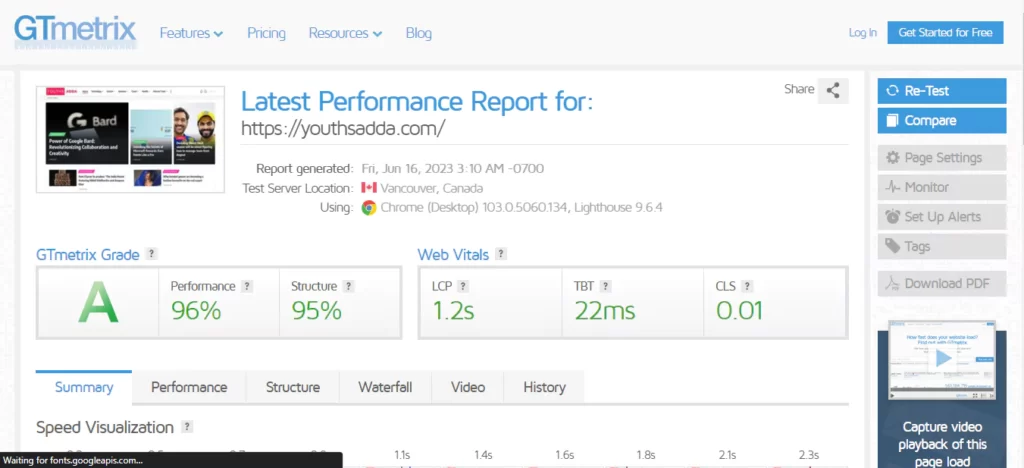
Task: Click the Page Settings gear icon
Action: pos(892,158)
